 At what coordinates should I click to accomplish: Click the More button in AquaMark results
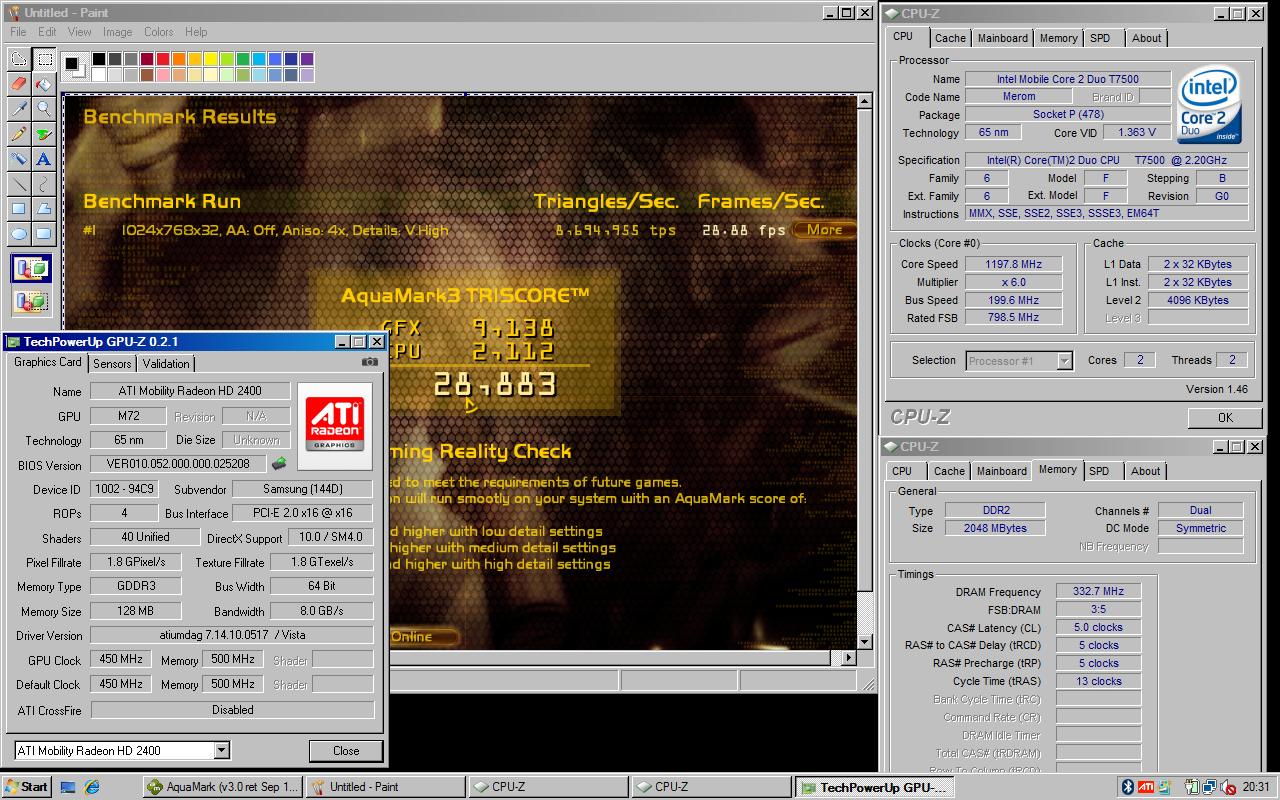825,229
